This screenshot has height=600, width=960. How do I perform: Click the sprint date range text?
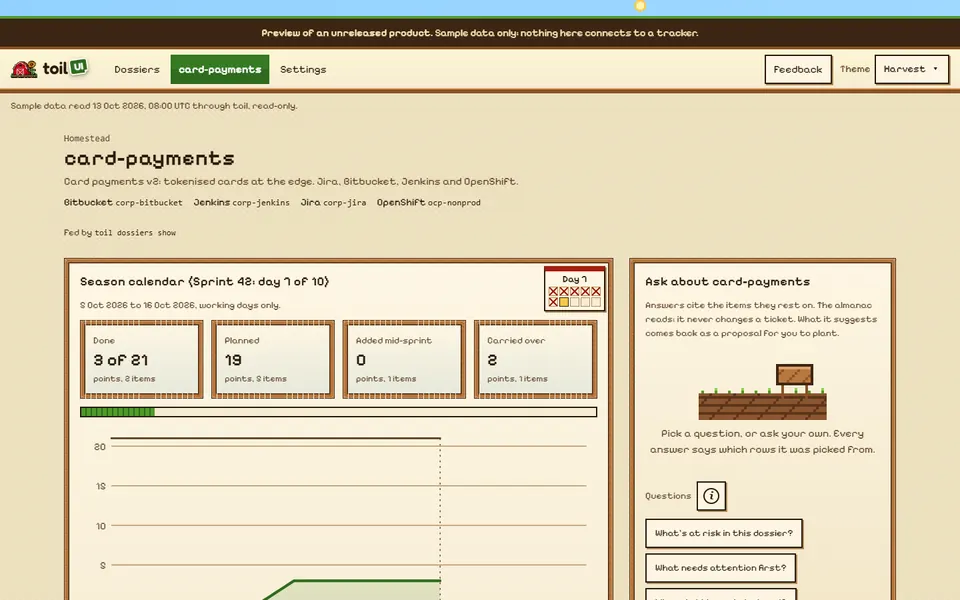pyautogui.click(x=180, y=305)
